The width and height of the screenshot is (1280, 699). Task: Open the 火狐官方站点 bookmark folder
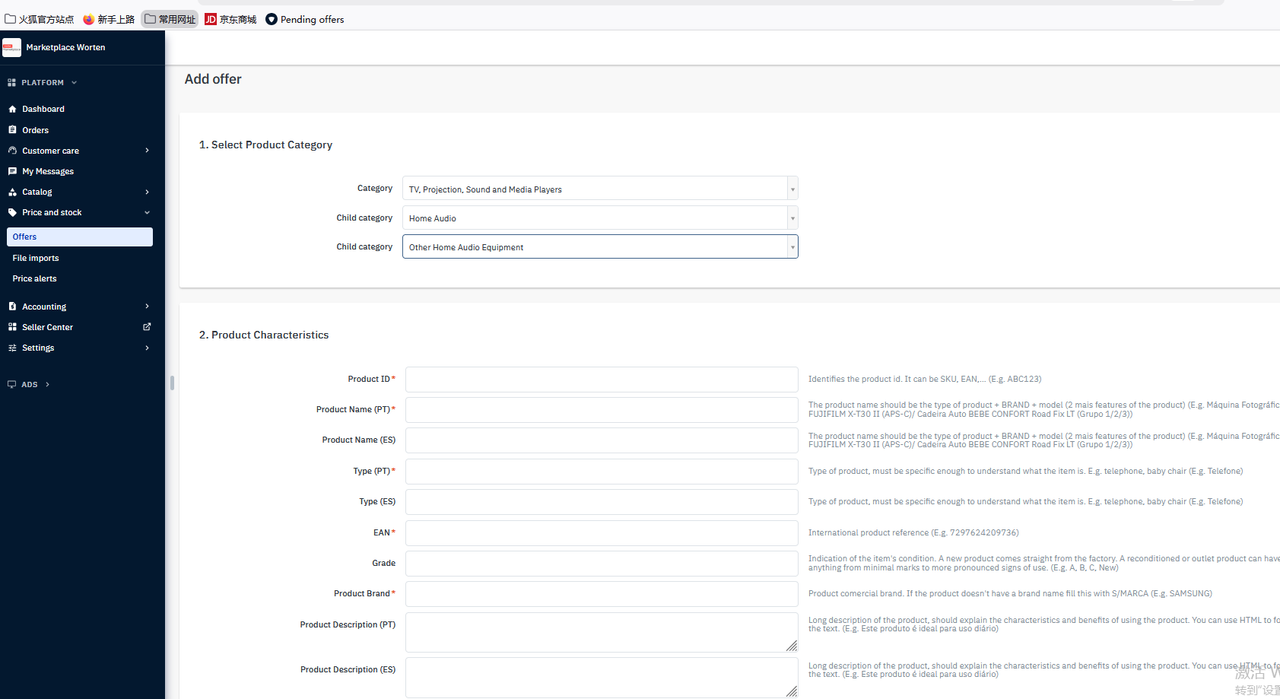[40, 19]
